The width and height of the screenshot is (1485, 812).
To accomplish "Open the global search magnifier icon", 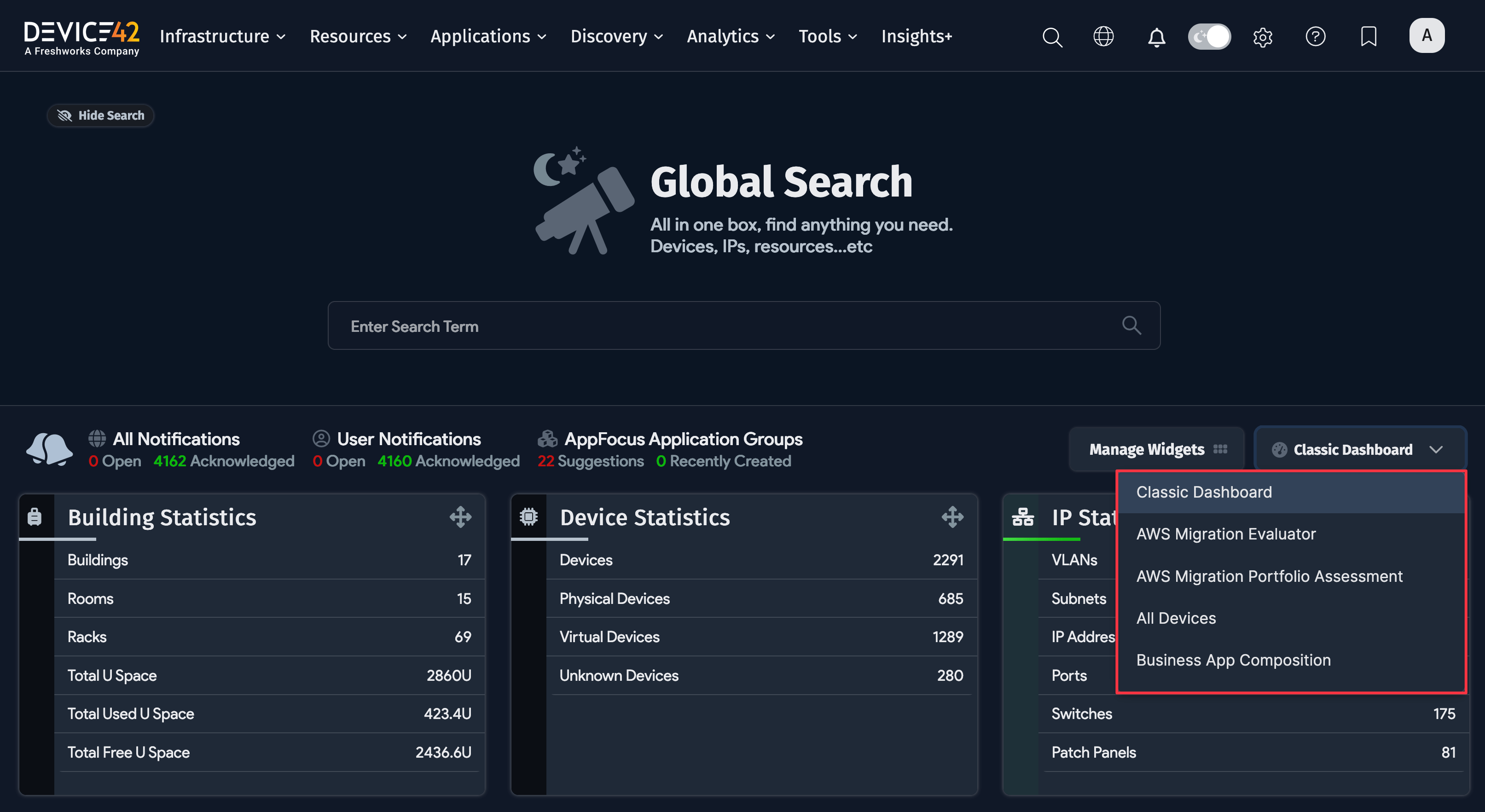I will 1052,36.
